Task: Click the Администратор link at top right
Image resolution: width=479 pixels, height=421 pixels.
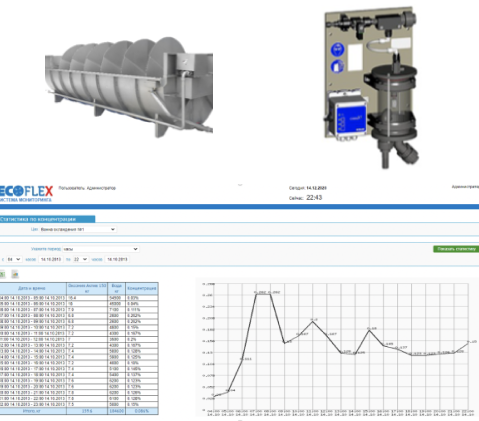Action: coord(465,187)
